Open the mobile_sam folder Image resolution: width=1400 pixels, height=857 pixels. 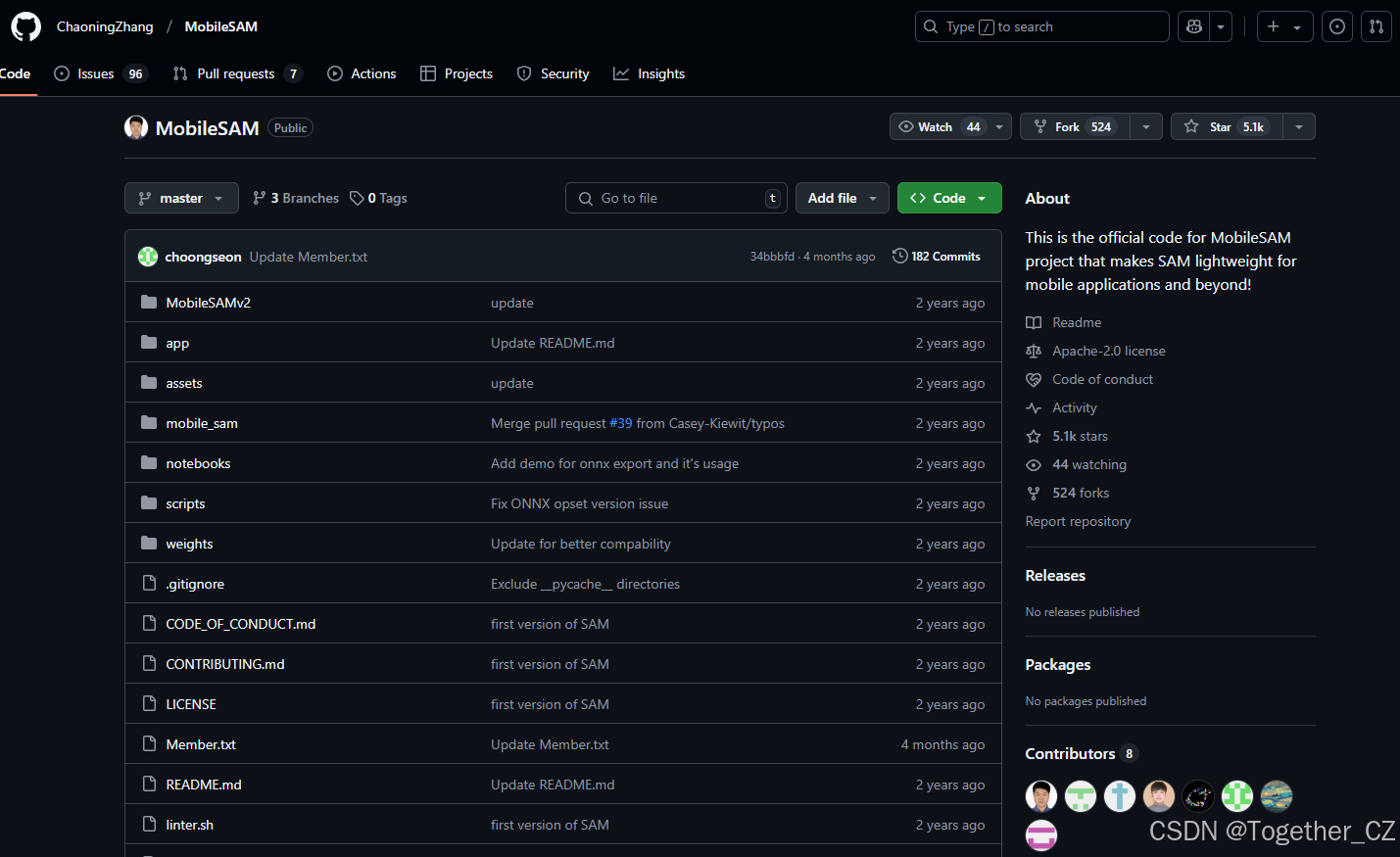[202, 423]
